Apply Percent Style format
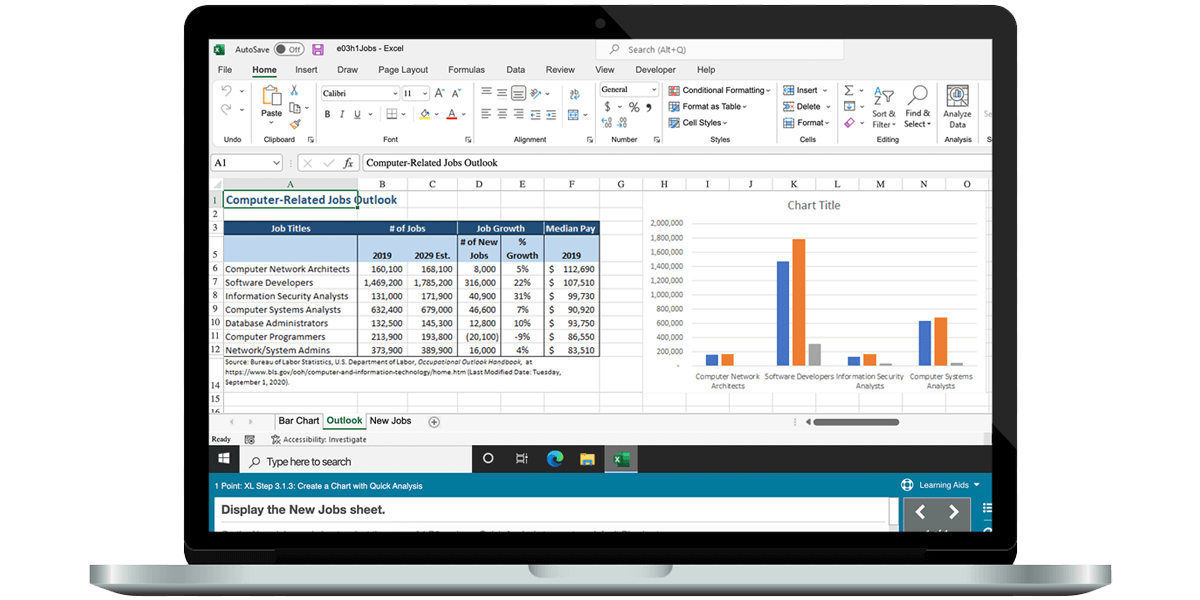This screenshot has width=1200, height=600. [633, 107]
